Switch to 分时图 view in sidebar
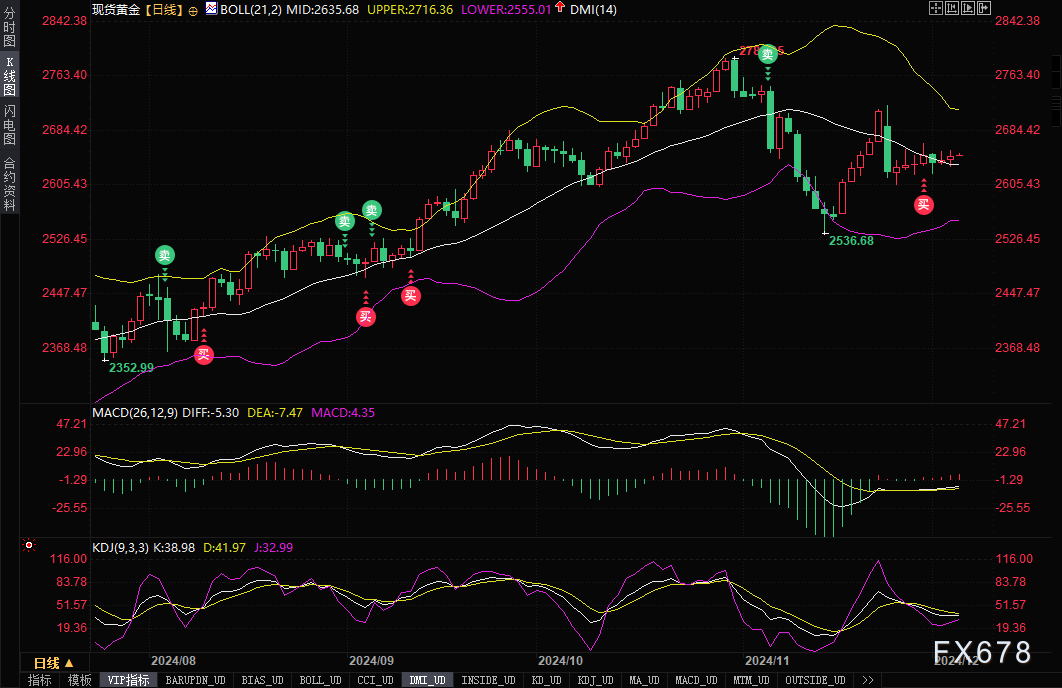 9,27
